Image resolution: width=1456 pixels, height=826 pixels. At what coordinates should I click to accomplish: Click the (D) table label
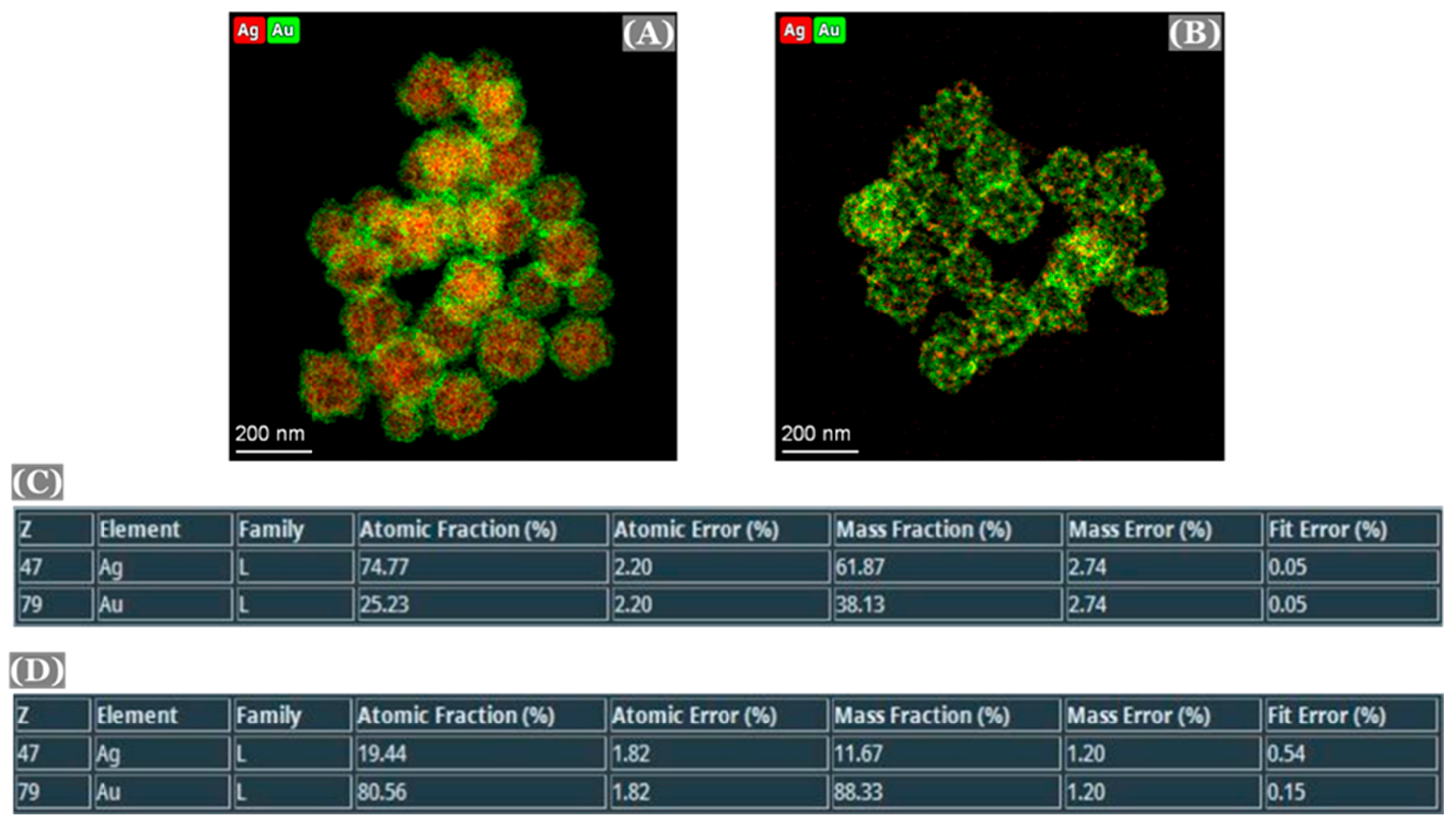[x=37, y=670]
